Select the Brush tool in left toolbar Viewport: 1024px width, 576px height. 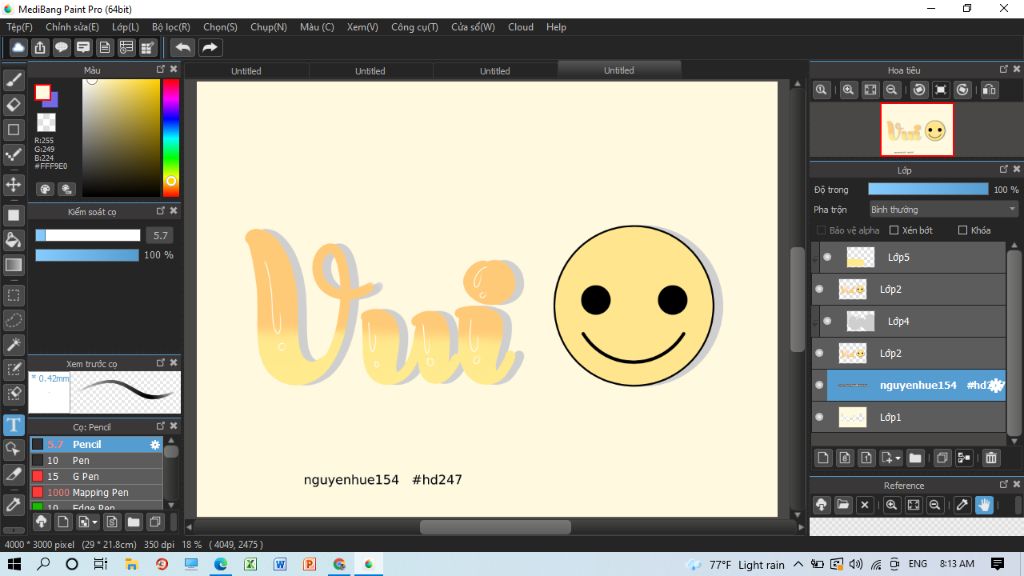[x=14, y=80]
